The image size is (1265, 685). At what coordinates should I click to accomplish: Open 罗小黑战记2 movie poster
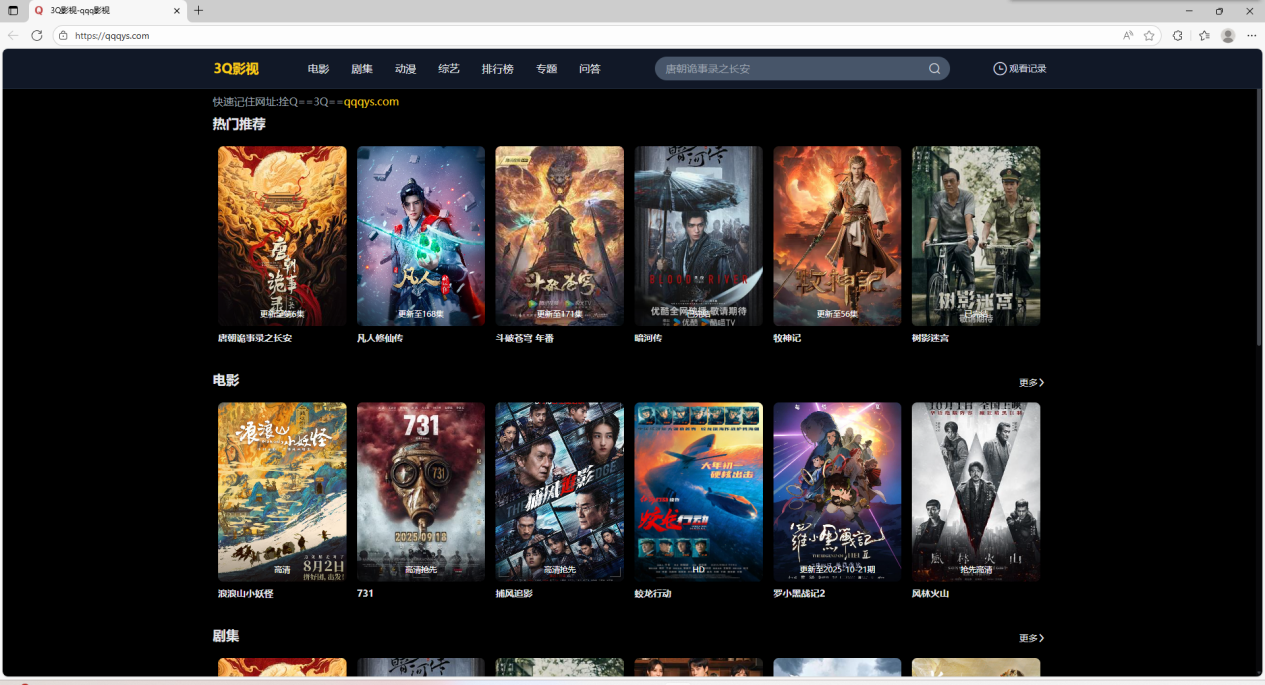pyautogui.click(x=837, y=492)
